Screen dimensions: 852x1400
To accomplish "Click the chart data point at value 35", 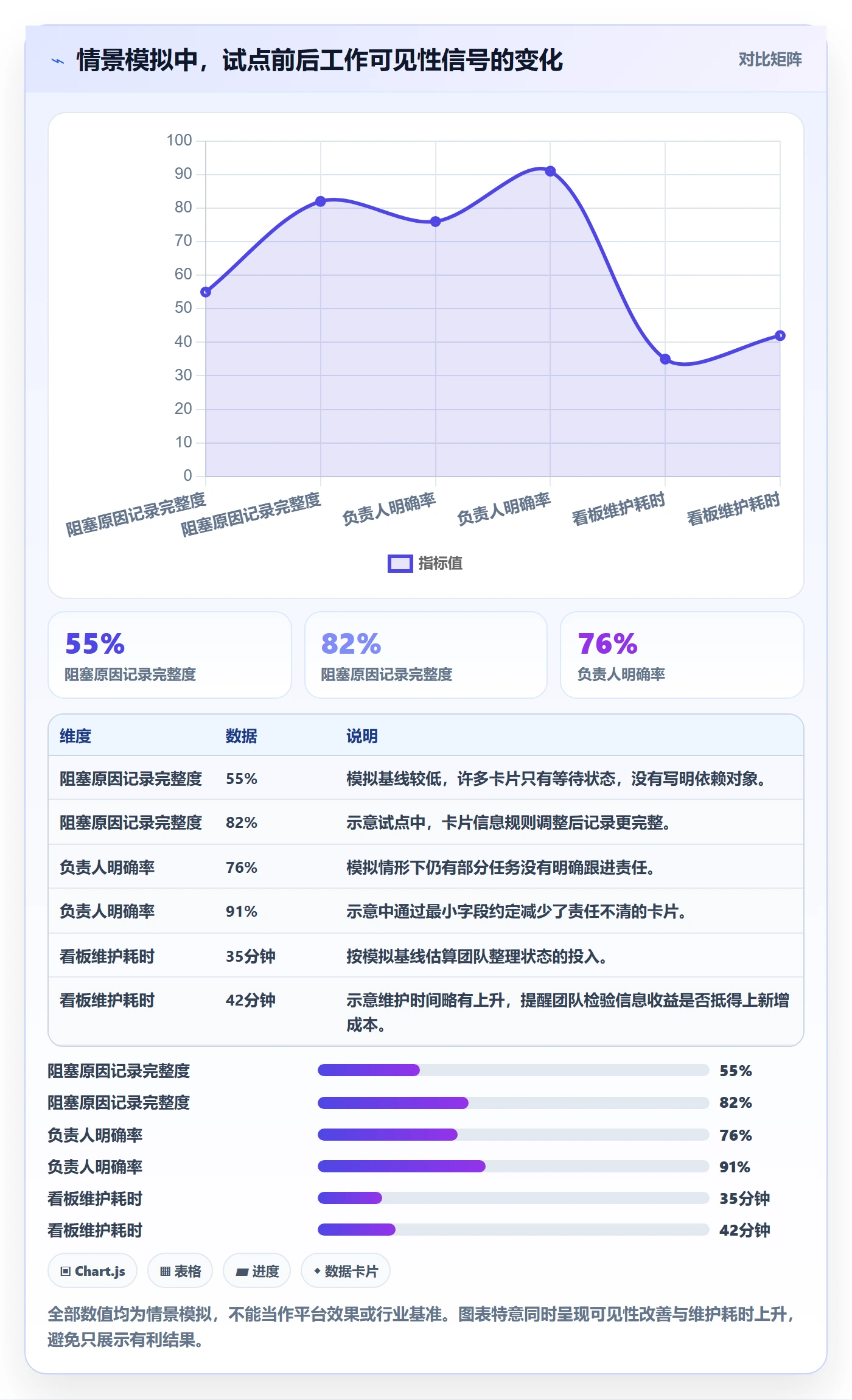I will pos(665,359).
